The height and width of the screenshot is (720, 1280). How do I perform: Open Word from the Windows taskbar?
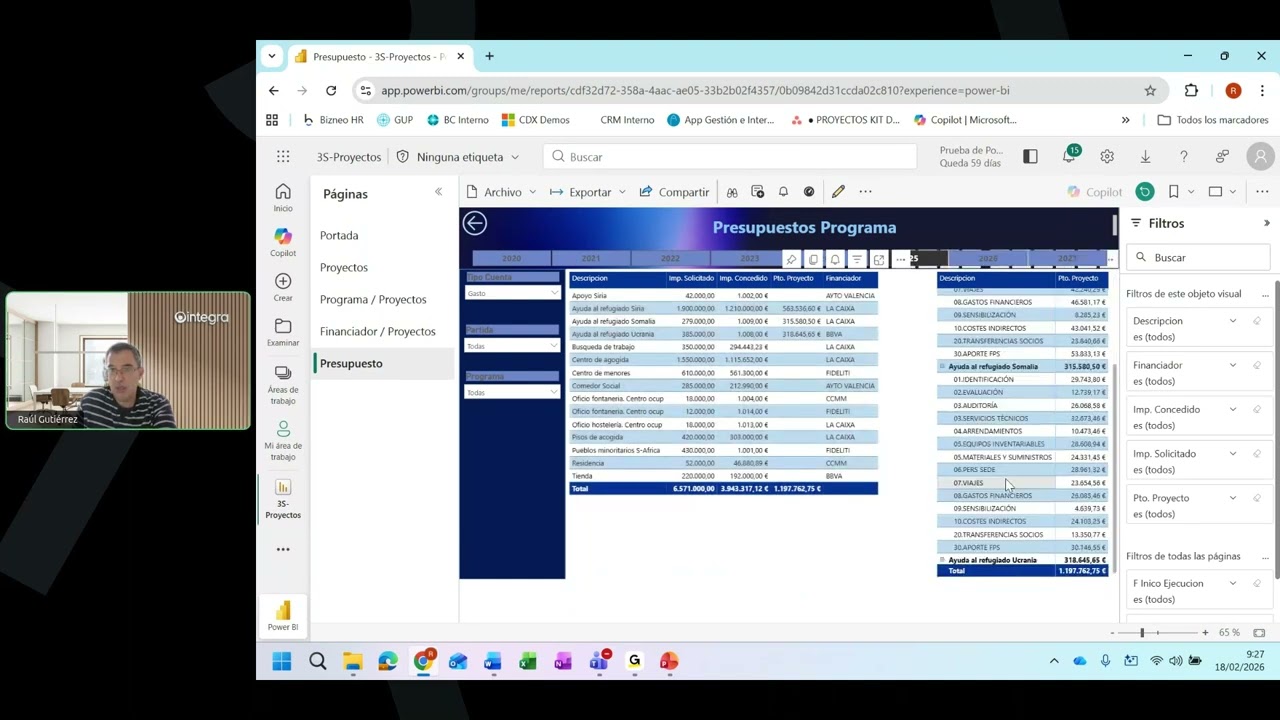tap(493, 661)
